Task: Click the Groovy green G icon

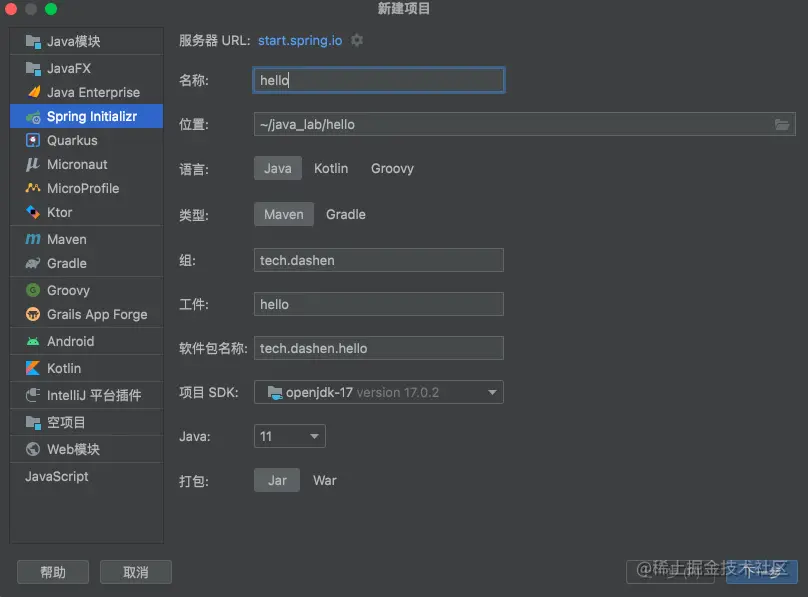Action: (x=33, y=290)
